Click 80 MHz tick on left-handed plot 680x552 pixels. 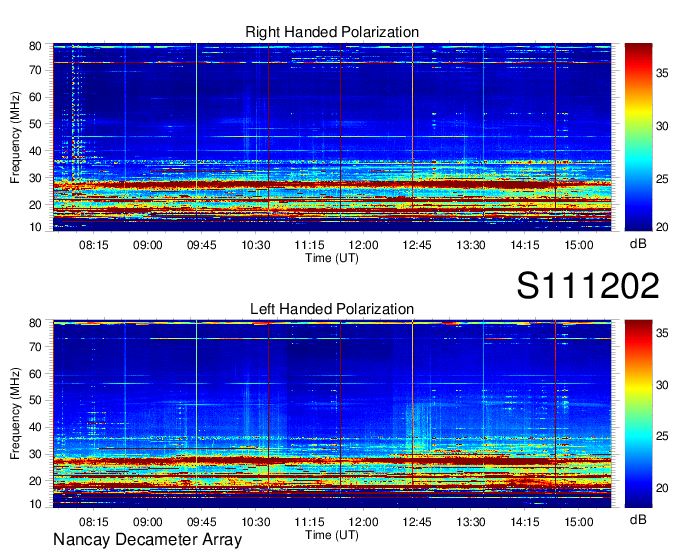[35, 323]
